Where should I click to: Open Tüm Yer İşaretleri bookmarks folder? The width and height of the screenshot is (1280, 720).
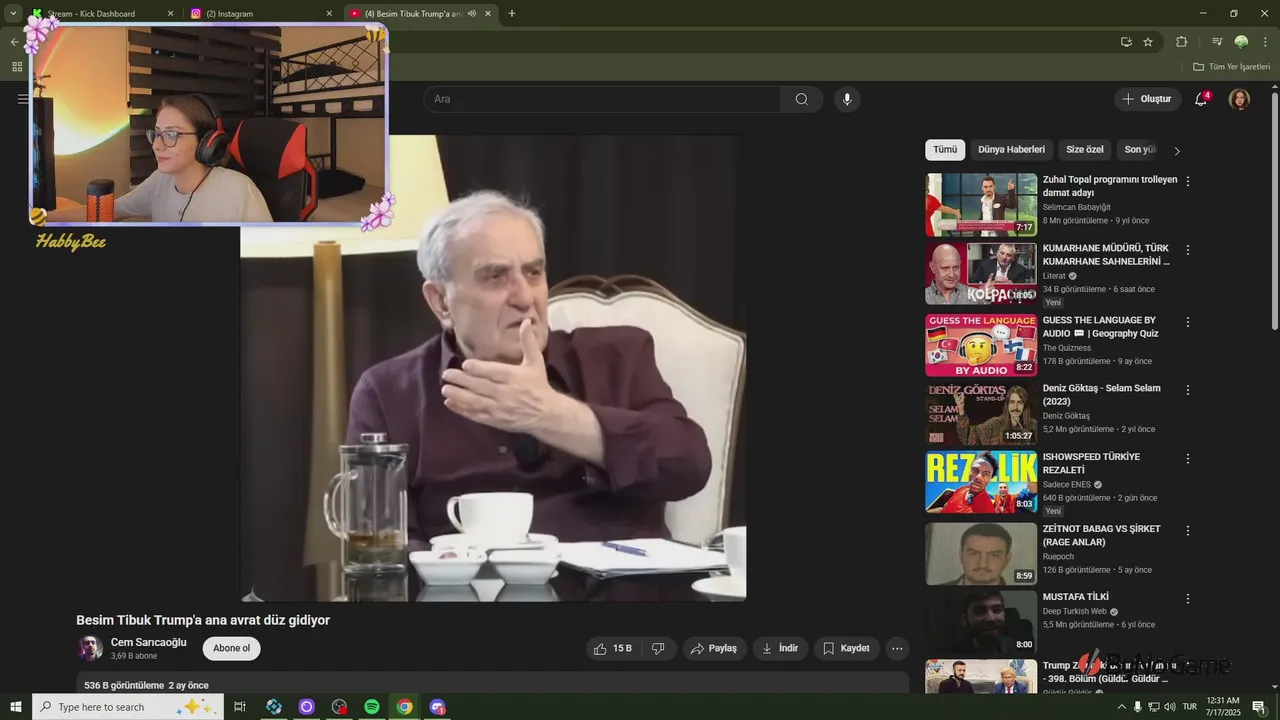point(1231,67)
